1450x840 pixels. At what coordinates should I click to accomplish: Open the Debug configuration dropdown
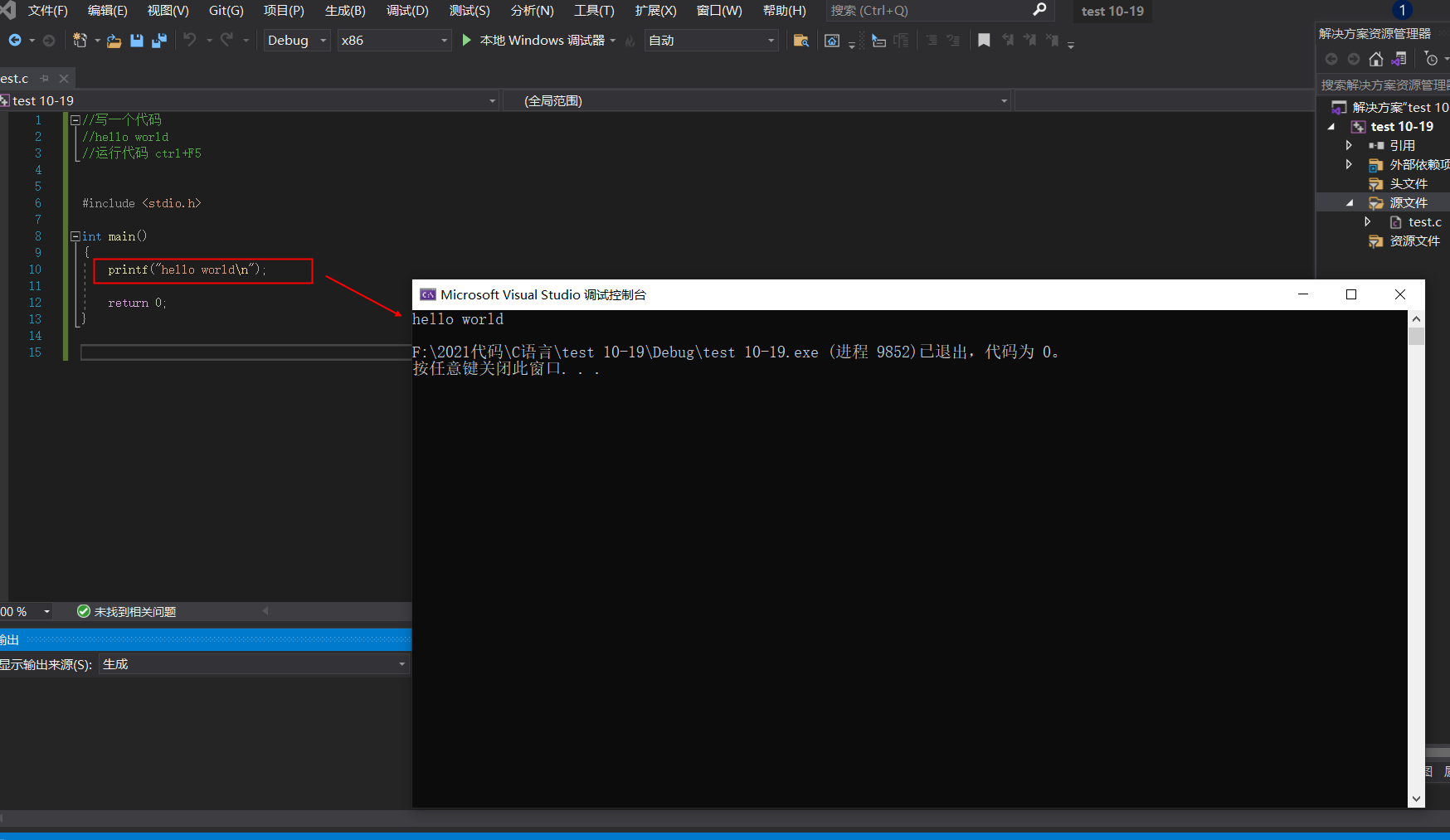[297, 40]
